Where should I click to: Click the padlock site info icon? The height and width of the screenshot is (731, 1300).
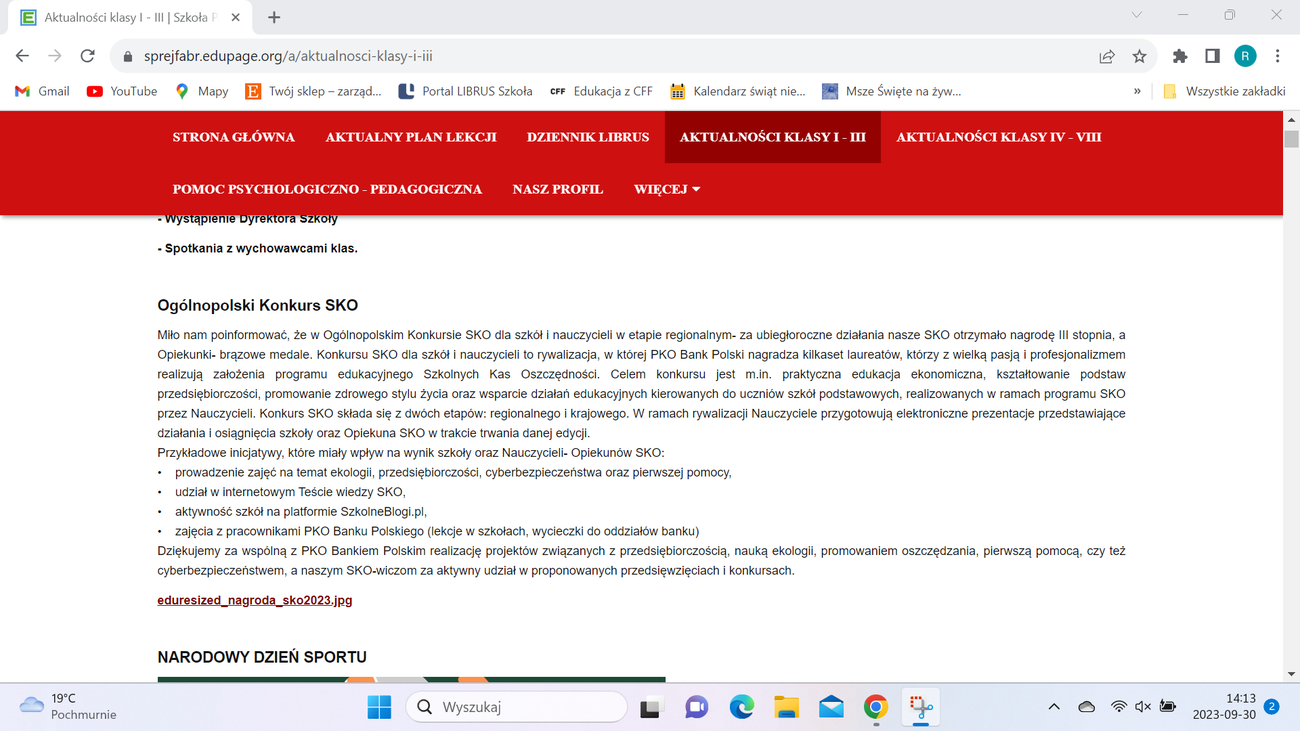[127, 57]
